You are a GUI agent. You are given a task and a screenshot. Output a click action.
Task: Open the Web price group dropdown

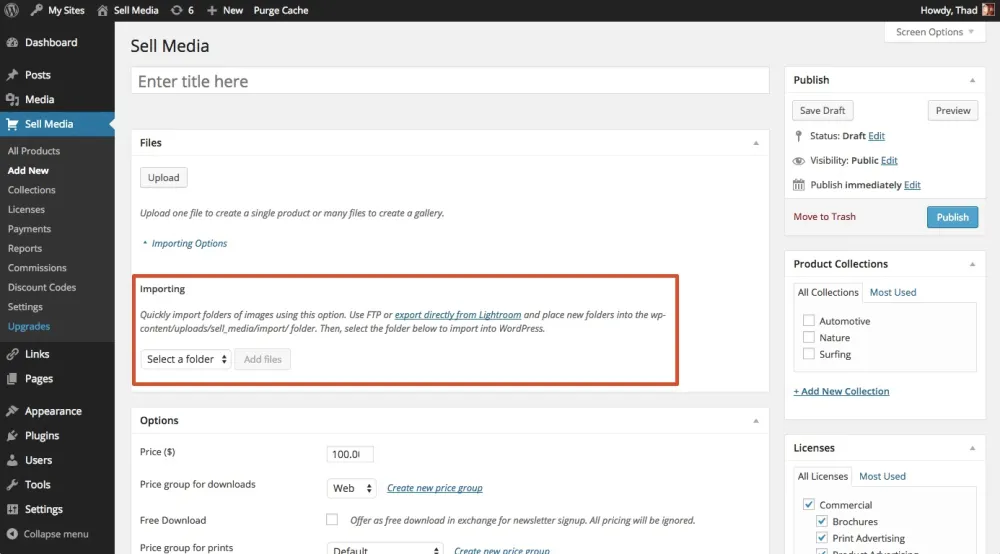(351, 488)
